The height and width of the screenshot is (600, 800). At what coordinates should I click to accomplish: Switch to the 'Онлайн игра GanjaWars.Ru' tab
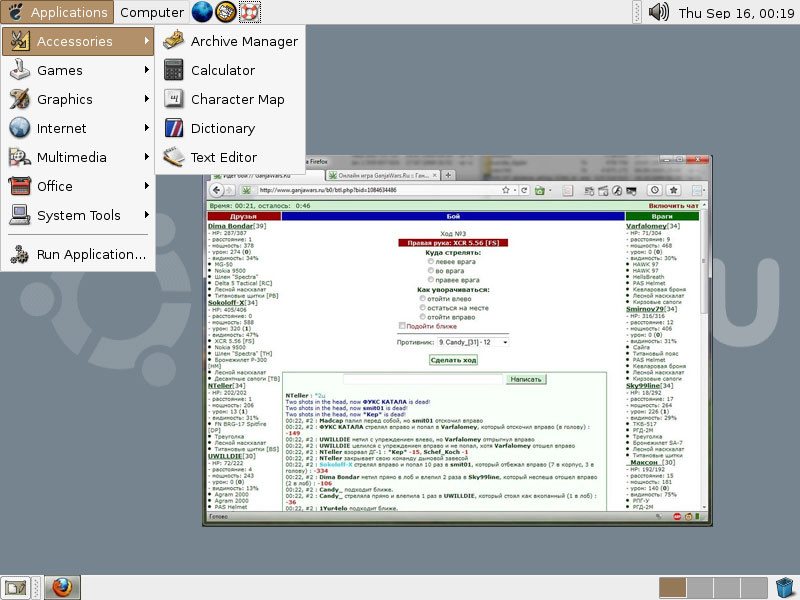(383, 176)
